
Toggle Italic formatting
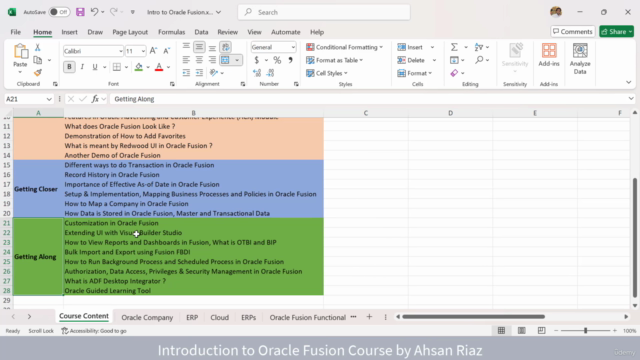coord(82,67)
